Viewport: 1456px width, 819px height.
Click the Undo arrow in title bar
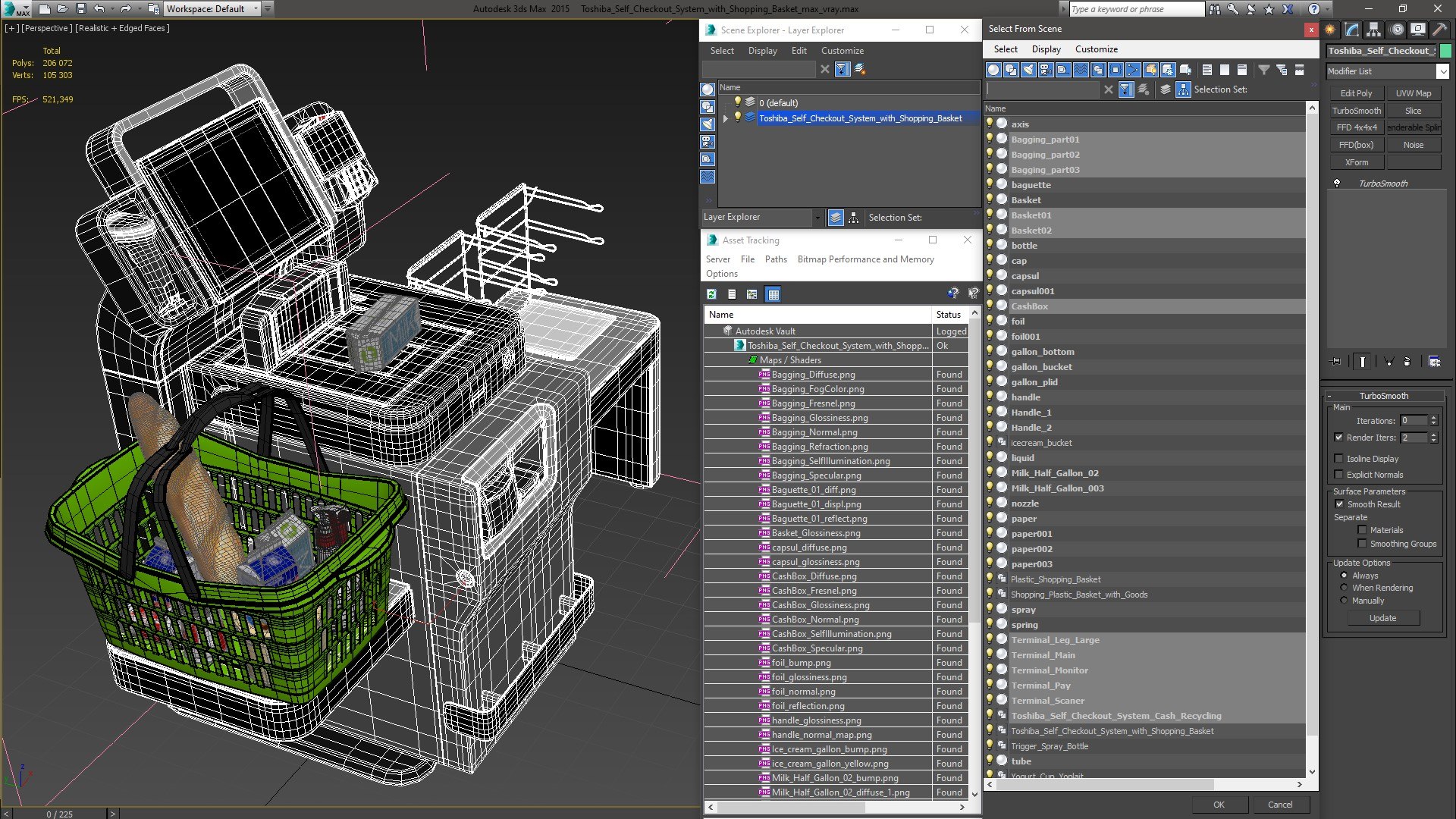point(99,8)
